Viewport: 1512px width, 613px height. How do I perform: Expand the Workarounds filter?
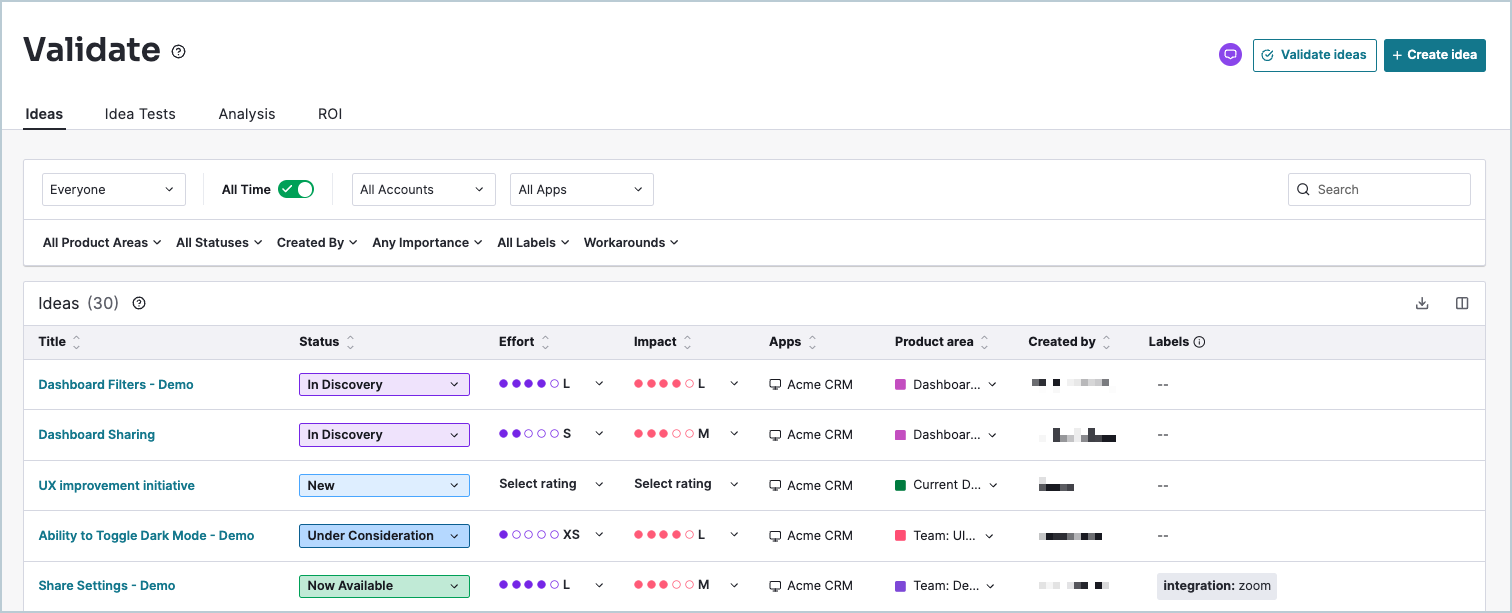[631, 243]
